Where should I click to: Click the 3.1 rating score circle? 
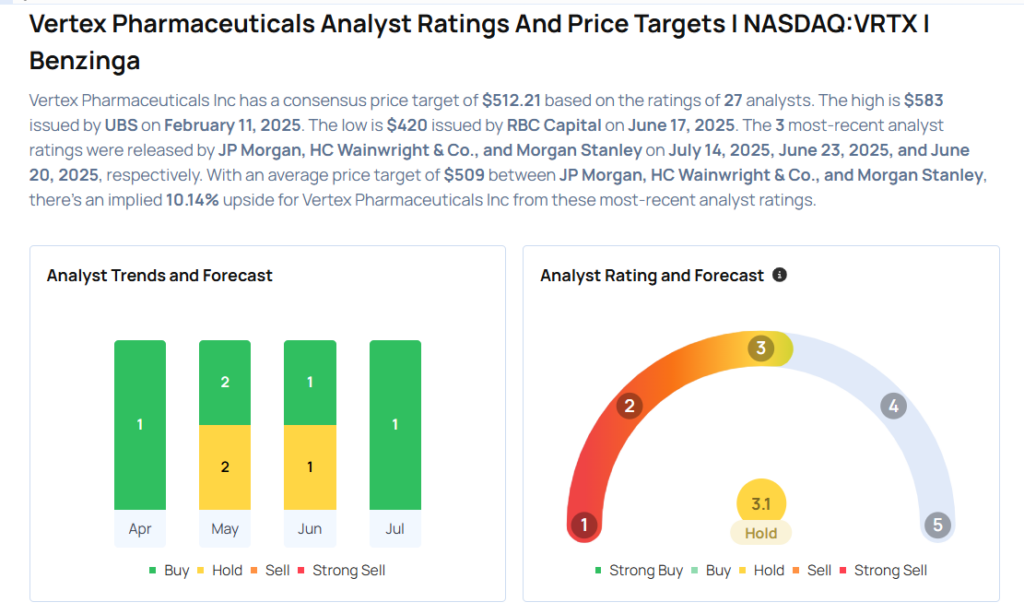(x=761, y=503)
